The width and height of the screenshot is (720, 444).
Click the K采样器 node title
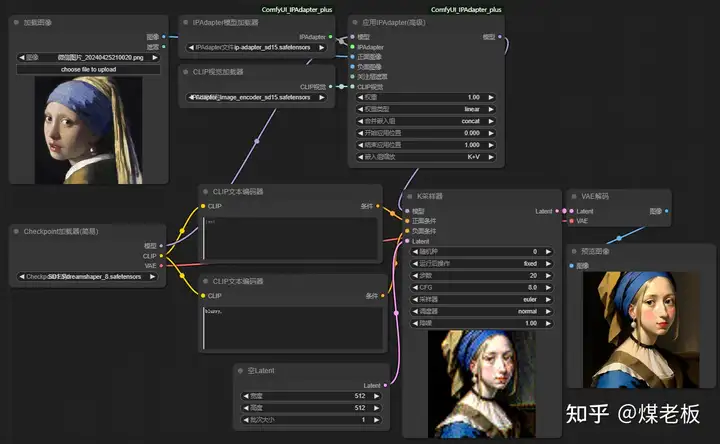(429, 196)
